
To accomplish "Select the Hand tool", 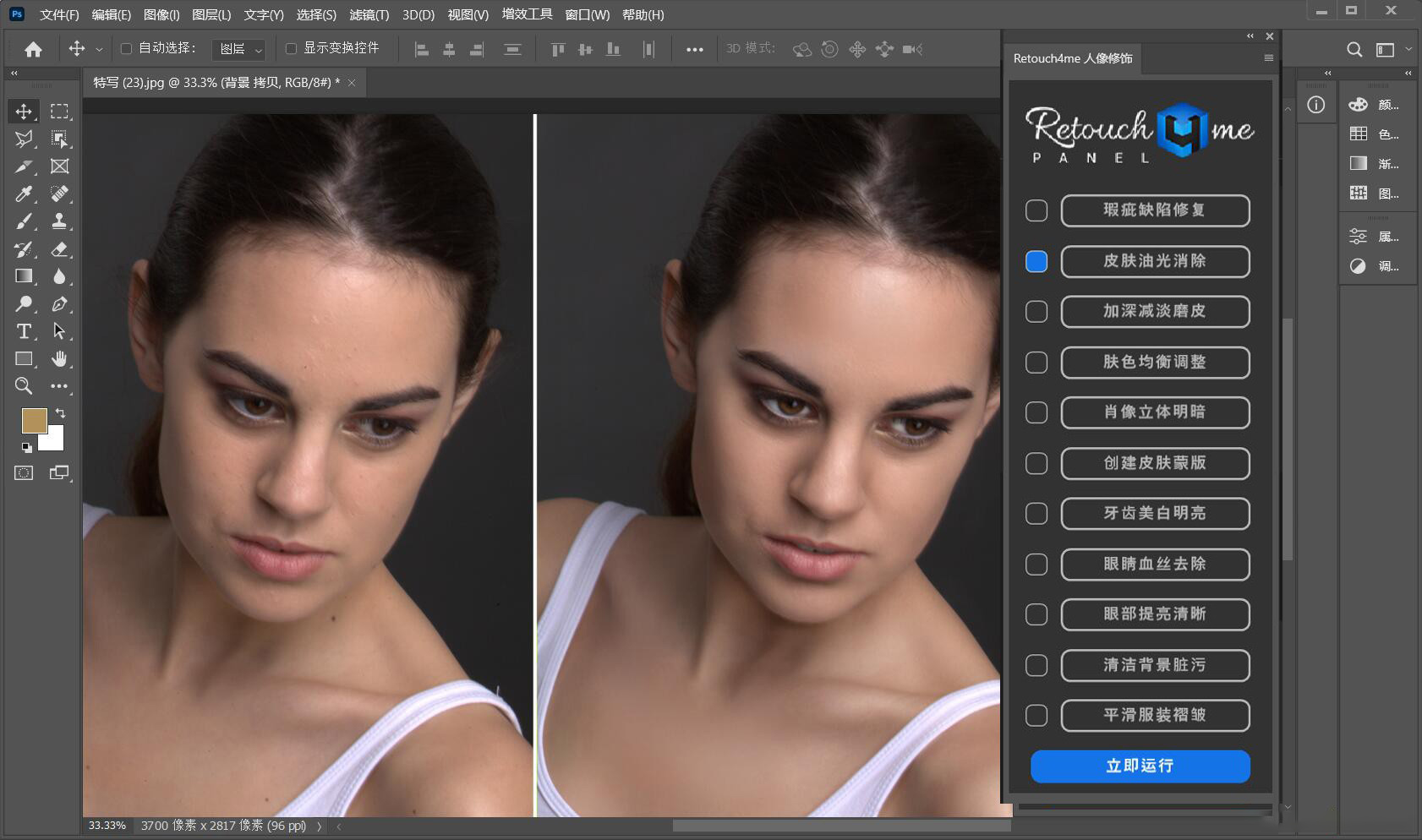I will 59,359.
